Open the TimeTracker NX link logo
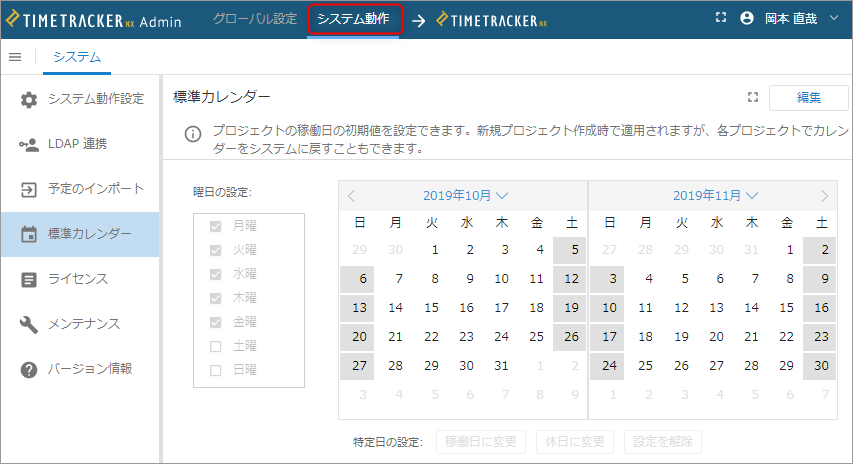 click(491, 20)
